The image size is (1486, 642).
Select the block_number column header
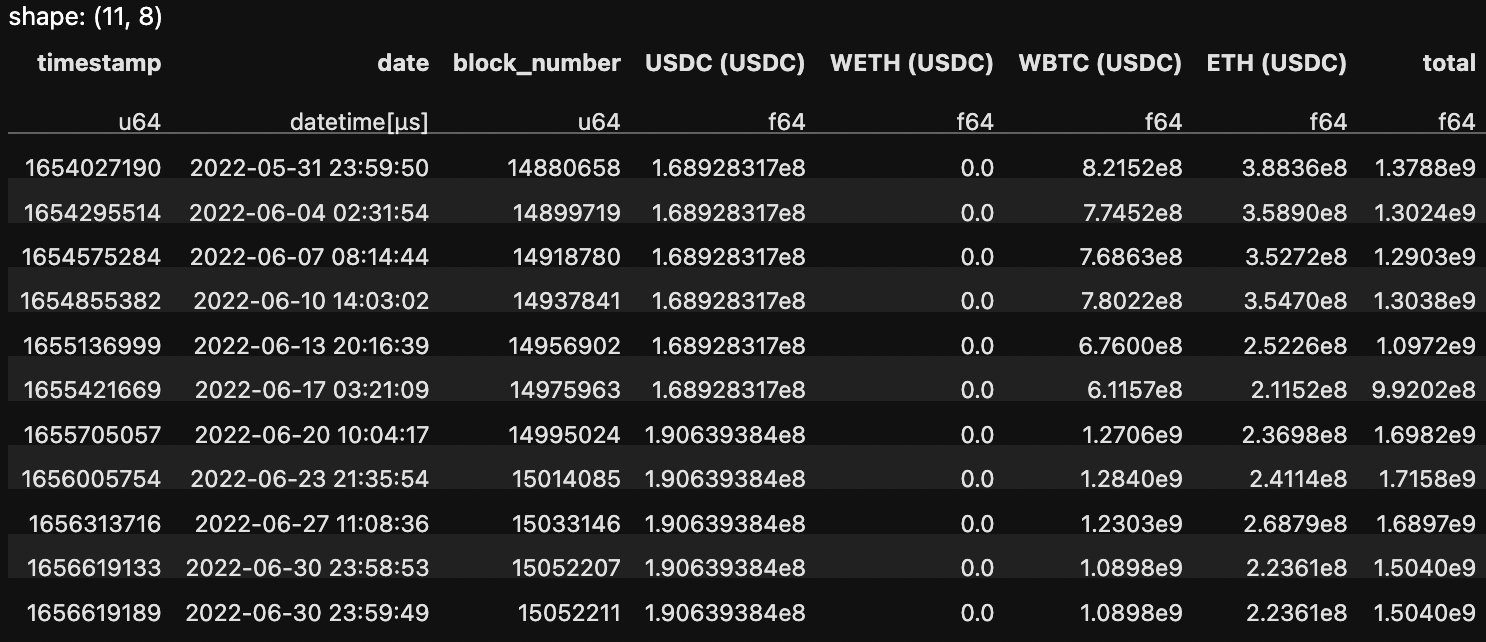pos(537,64)
